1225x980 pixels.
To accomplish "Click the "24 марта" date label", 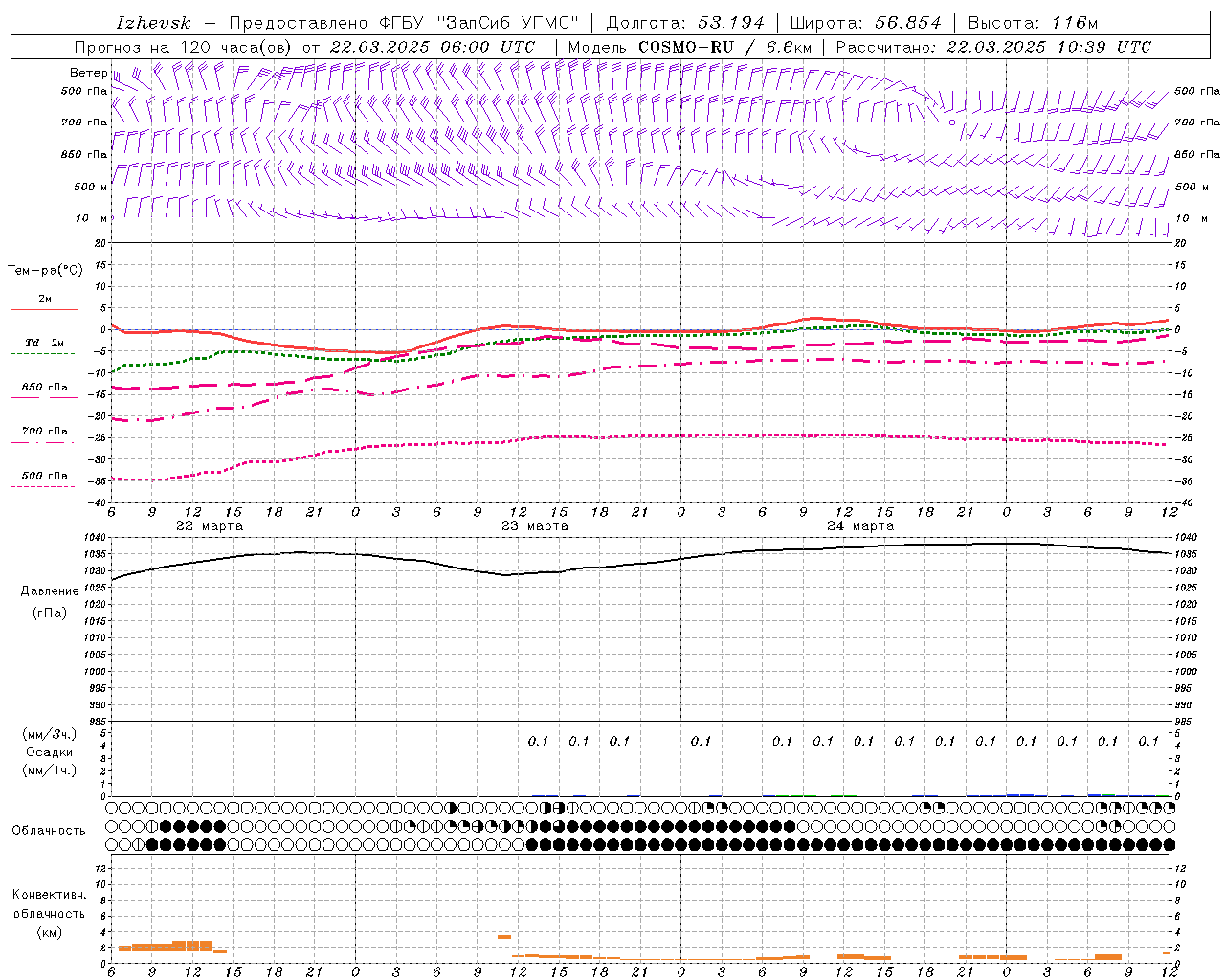I will pyautogui.click(x=860, y=526).
